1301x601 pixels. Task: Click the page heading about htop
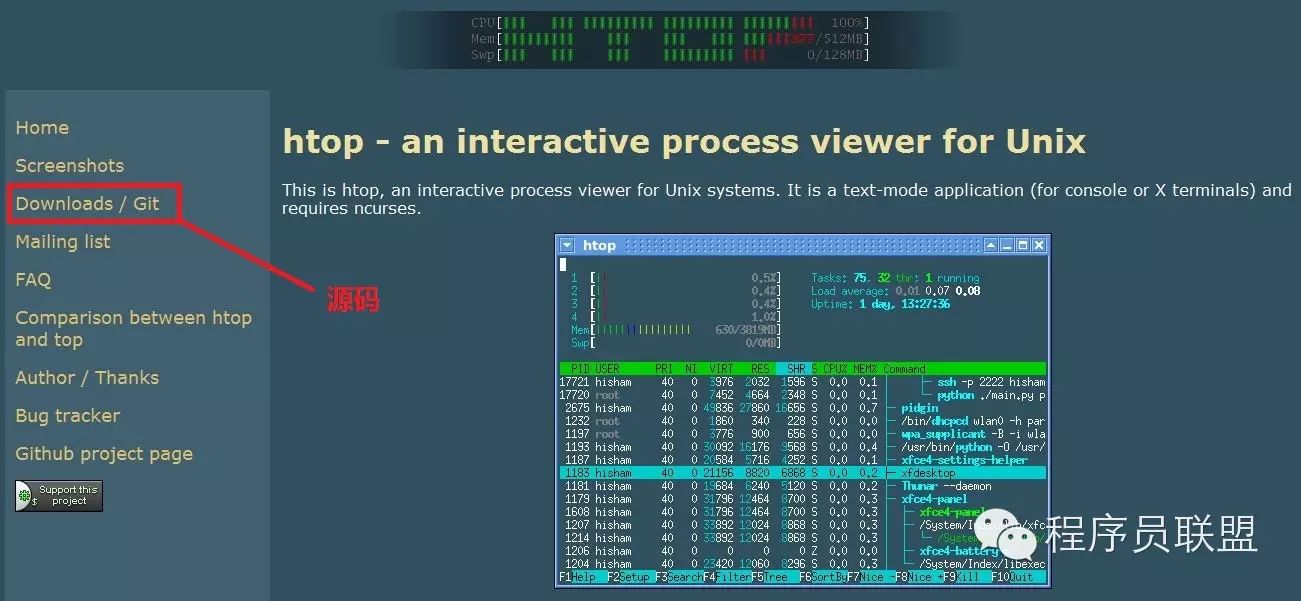click(684, 141)
